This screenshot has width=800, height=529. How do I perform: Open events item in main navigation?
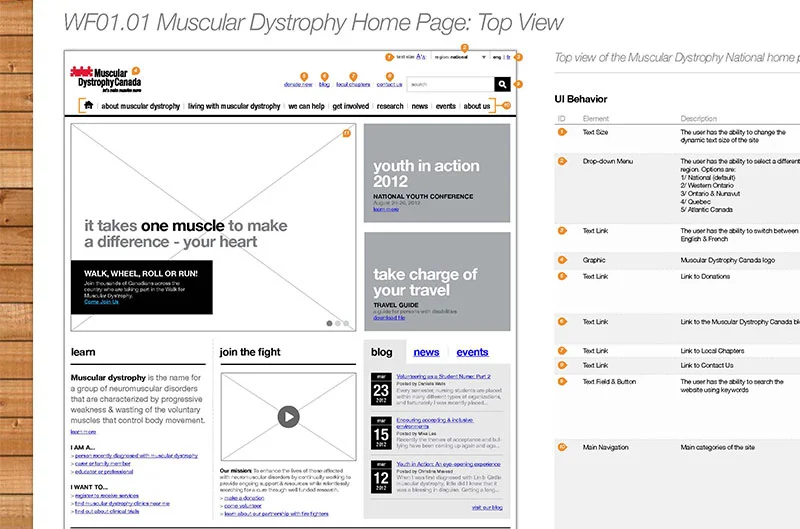coord(445,106)
